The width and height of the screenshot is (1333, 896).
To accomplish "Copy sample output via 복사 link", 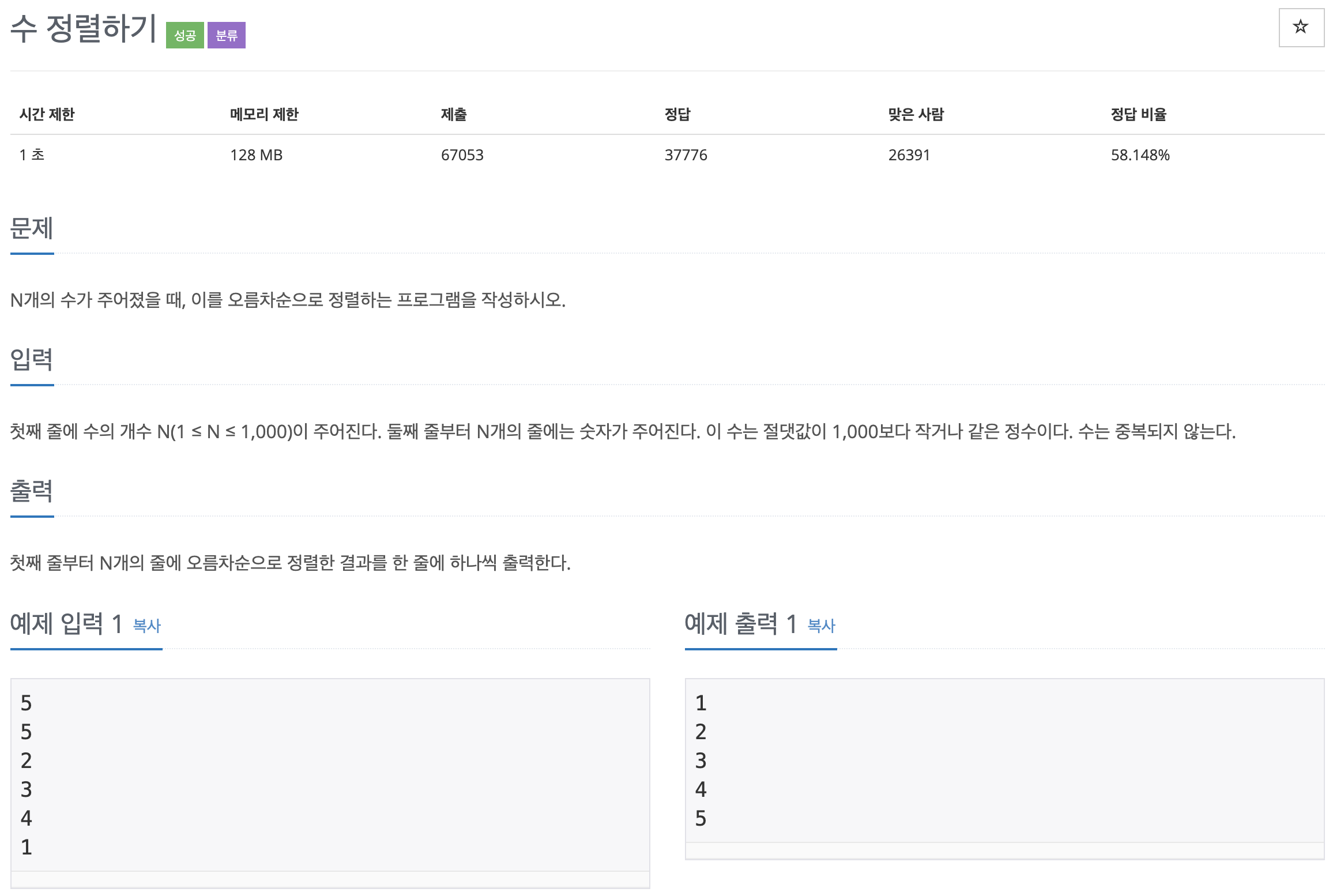I will [821, 626].
